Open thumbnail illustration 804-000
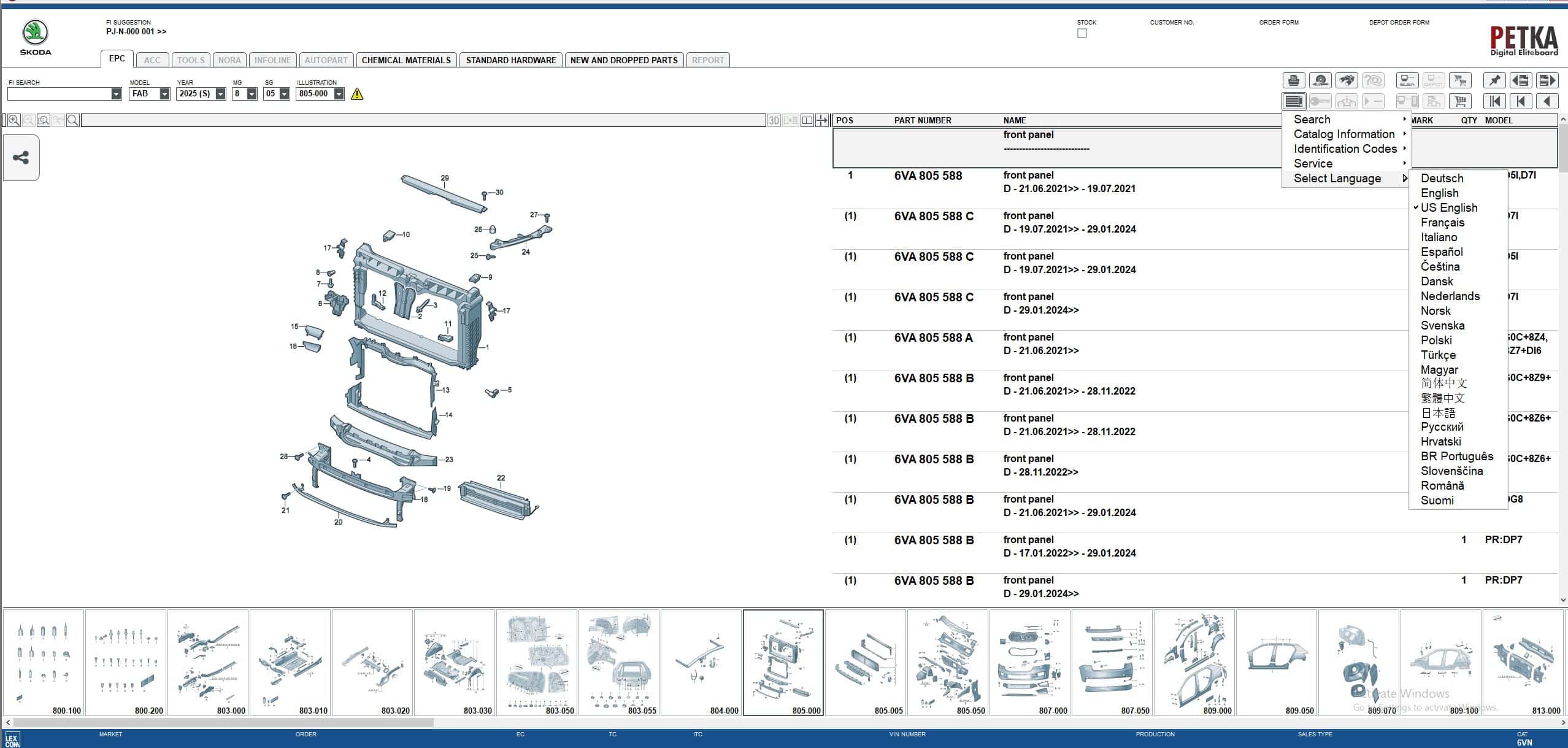 (701, 663)
